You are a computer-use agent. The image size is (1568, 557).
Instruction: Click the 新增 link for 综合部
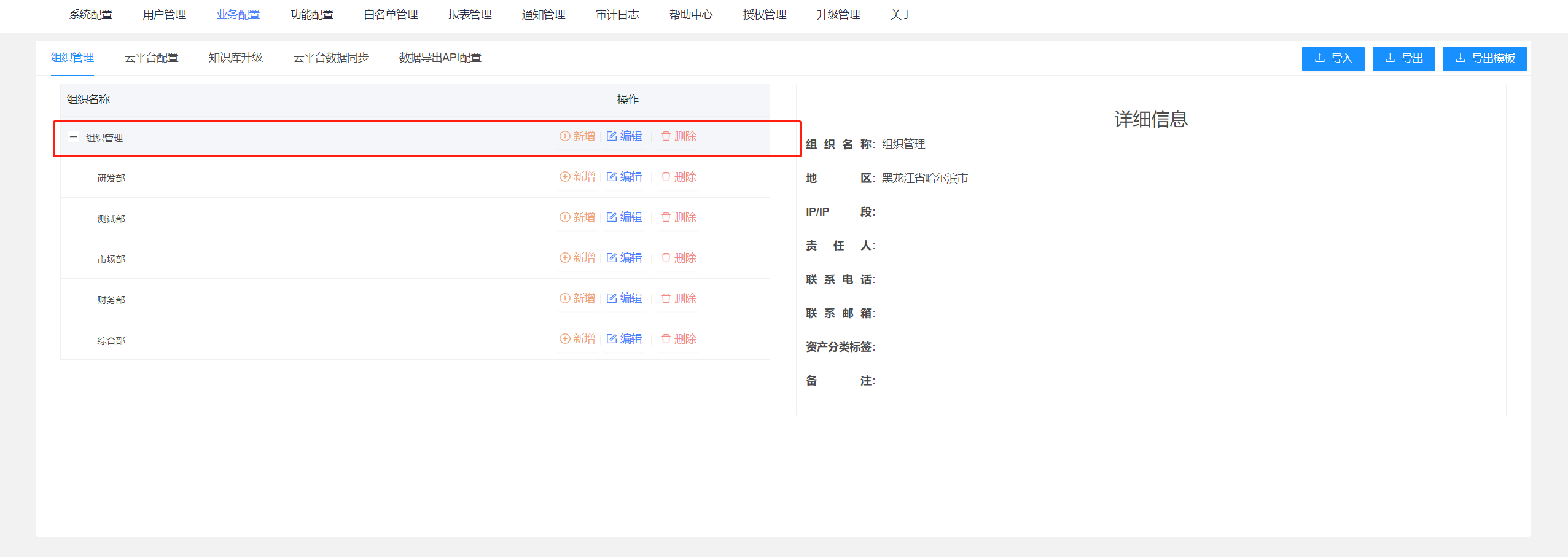[x=583, y=338]
